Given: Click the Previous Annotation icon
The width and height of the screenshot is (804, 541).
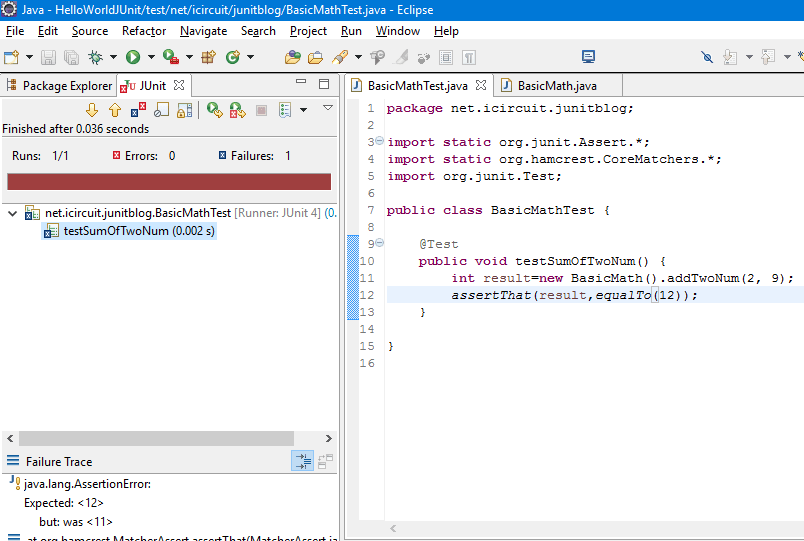Looking at the screenshot, I should 768,57.
